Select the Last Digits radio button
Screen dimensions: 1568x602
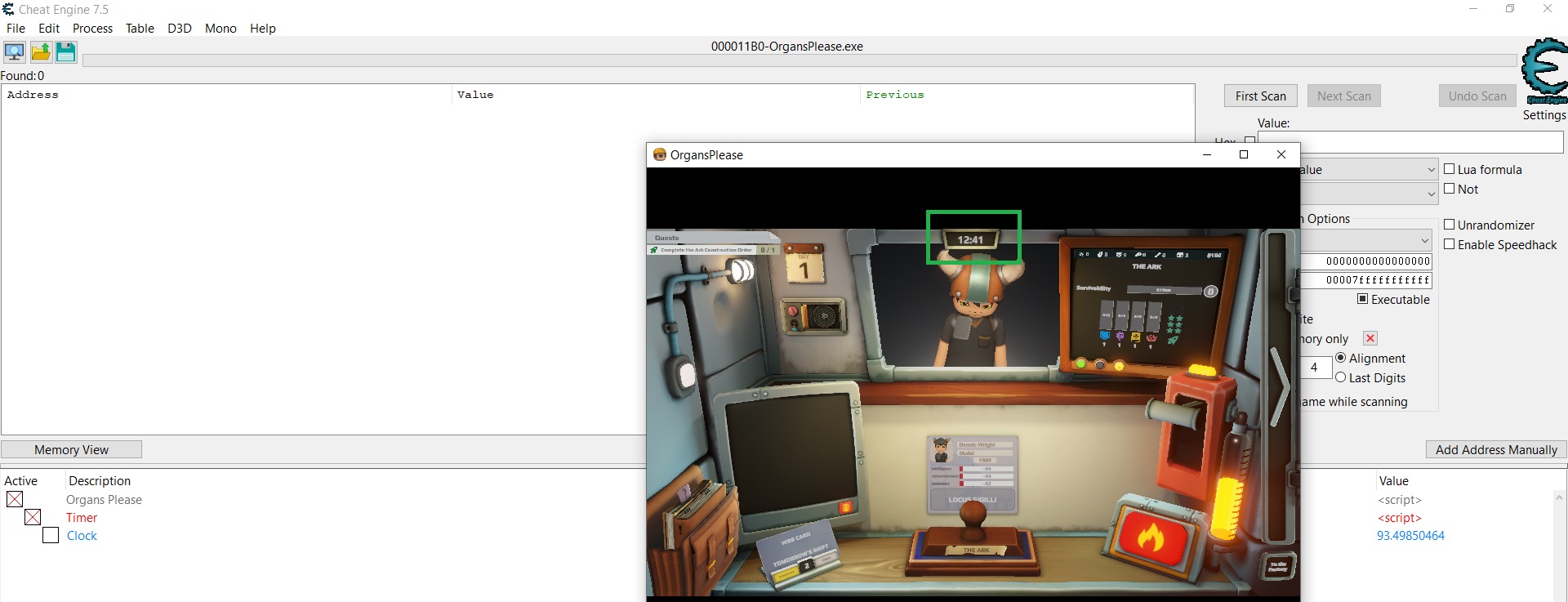pos(1340,377)
